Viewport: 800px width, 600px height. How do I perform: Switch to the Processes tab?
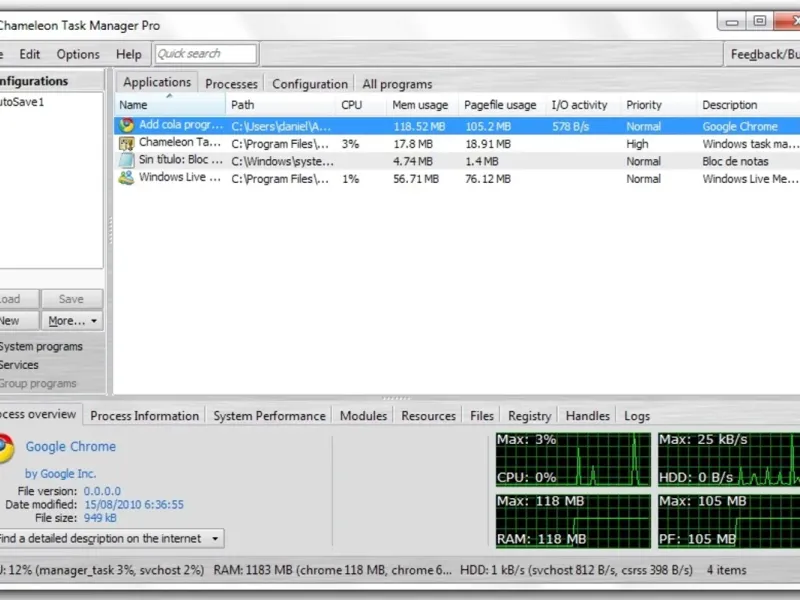[231, 84]
